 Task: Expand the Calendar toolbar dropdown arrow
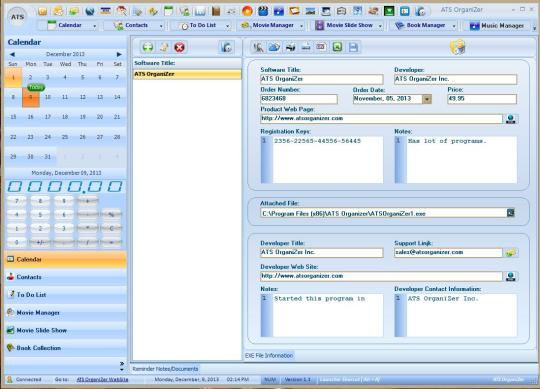[95, 26]
